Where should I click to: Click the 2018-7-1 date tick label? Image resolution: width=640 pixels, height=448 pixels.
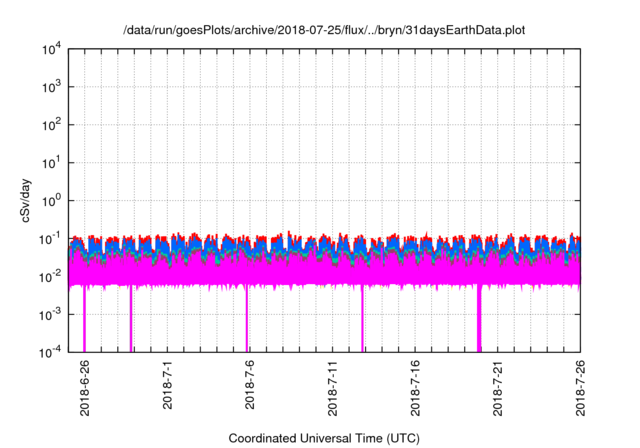point(167,385)
